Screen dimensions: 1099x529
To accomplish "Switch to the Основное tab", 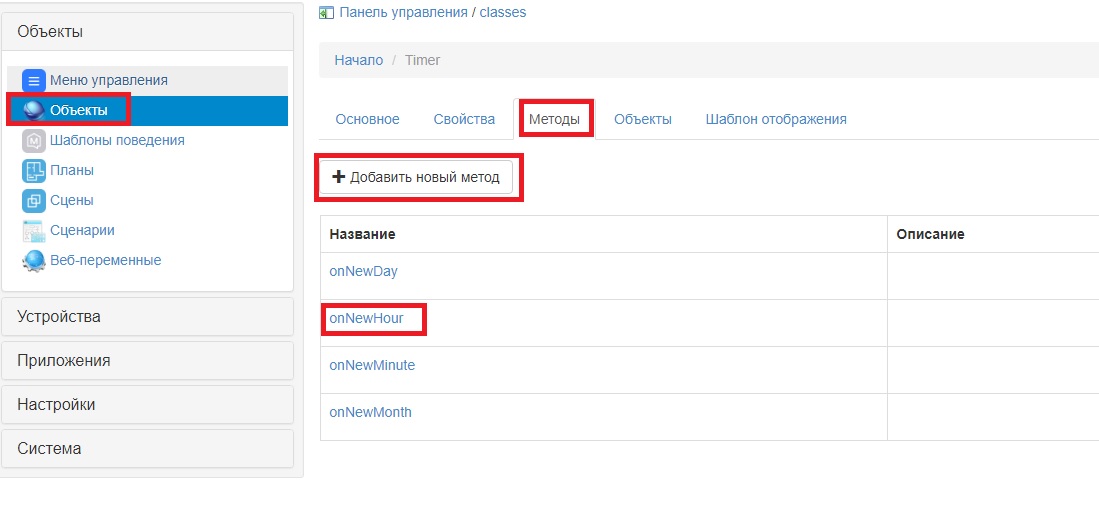I will (x=367, y=119).
